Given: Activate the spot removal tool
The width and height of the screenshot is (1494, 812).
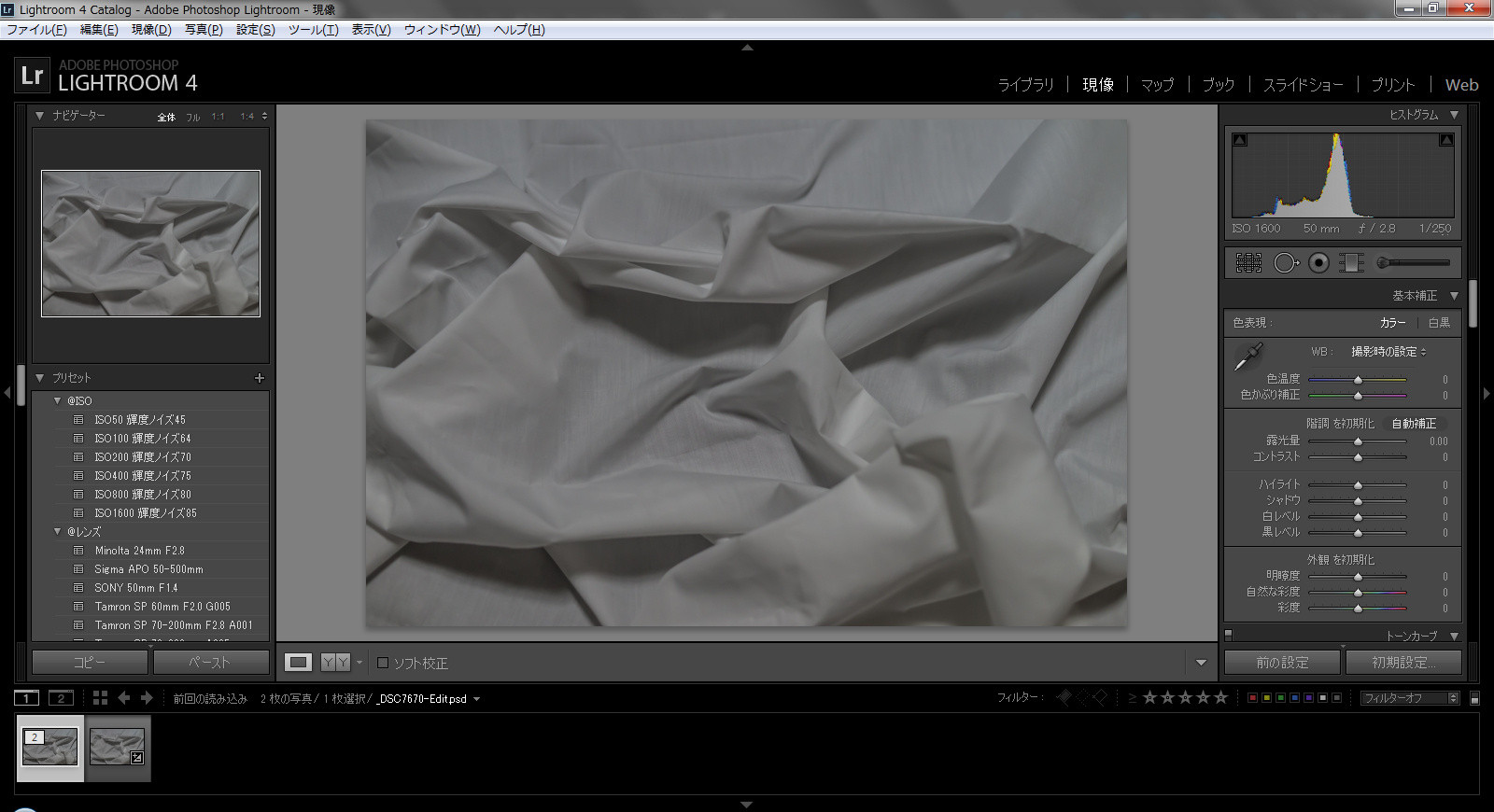Looking at the screenshot, I should coord(1285,263).
